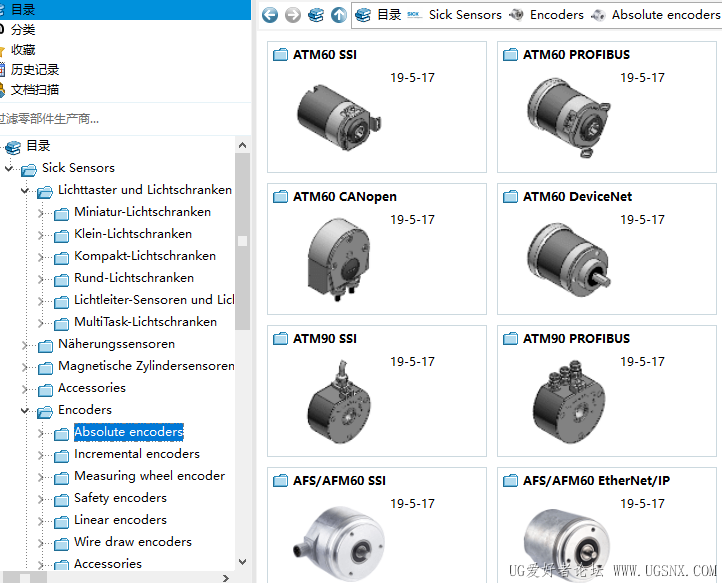Image resolution: width=722 pixels, height=583 pixels.
Task: Open the ATM60 PROFIBUS encoder thumbnail
Action: 568,117
